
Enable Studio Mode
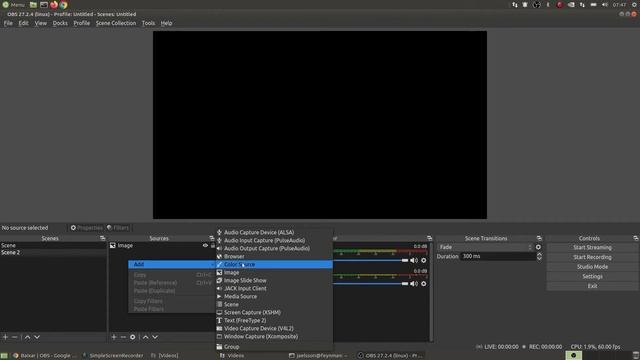pos(592,267)
